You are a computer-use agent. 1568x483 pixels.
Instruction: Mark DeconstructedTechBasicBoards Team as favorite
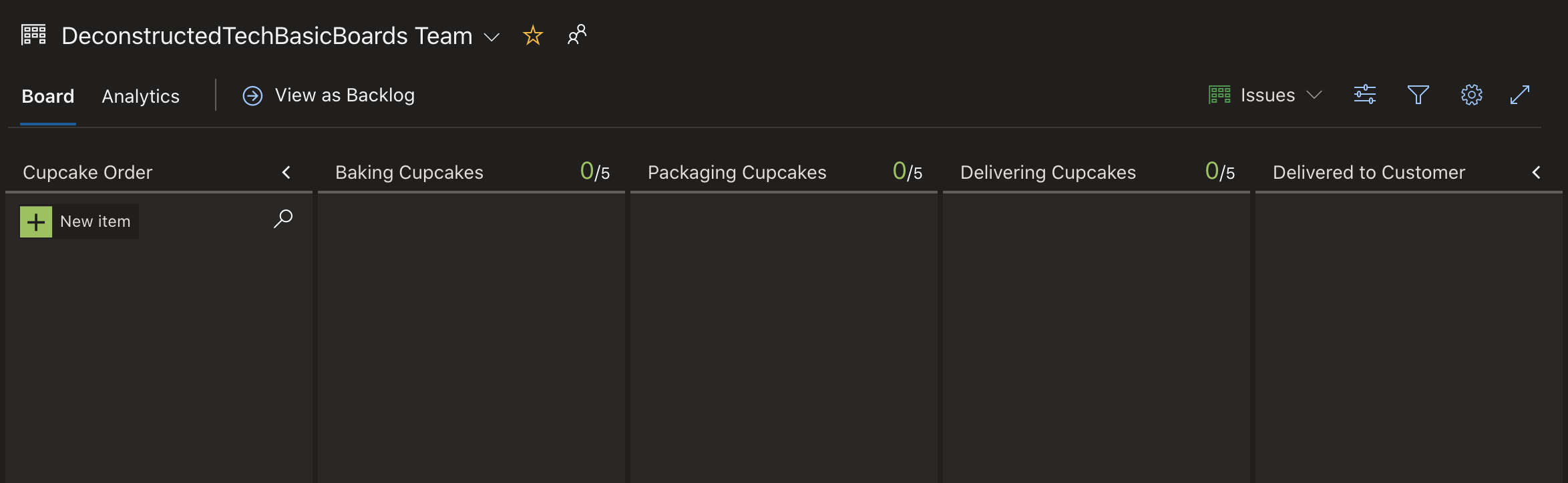[532, 35]
